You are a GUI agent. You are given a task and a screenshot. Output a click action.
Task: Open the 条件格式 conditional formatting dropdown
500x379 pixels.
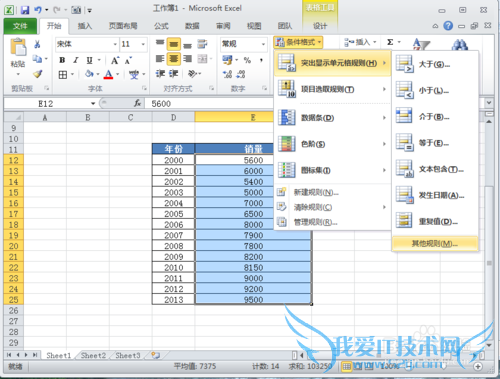[x=298, y=42]
